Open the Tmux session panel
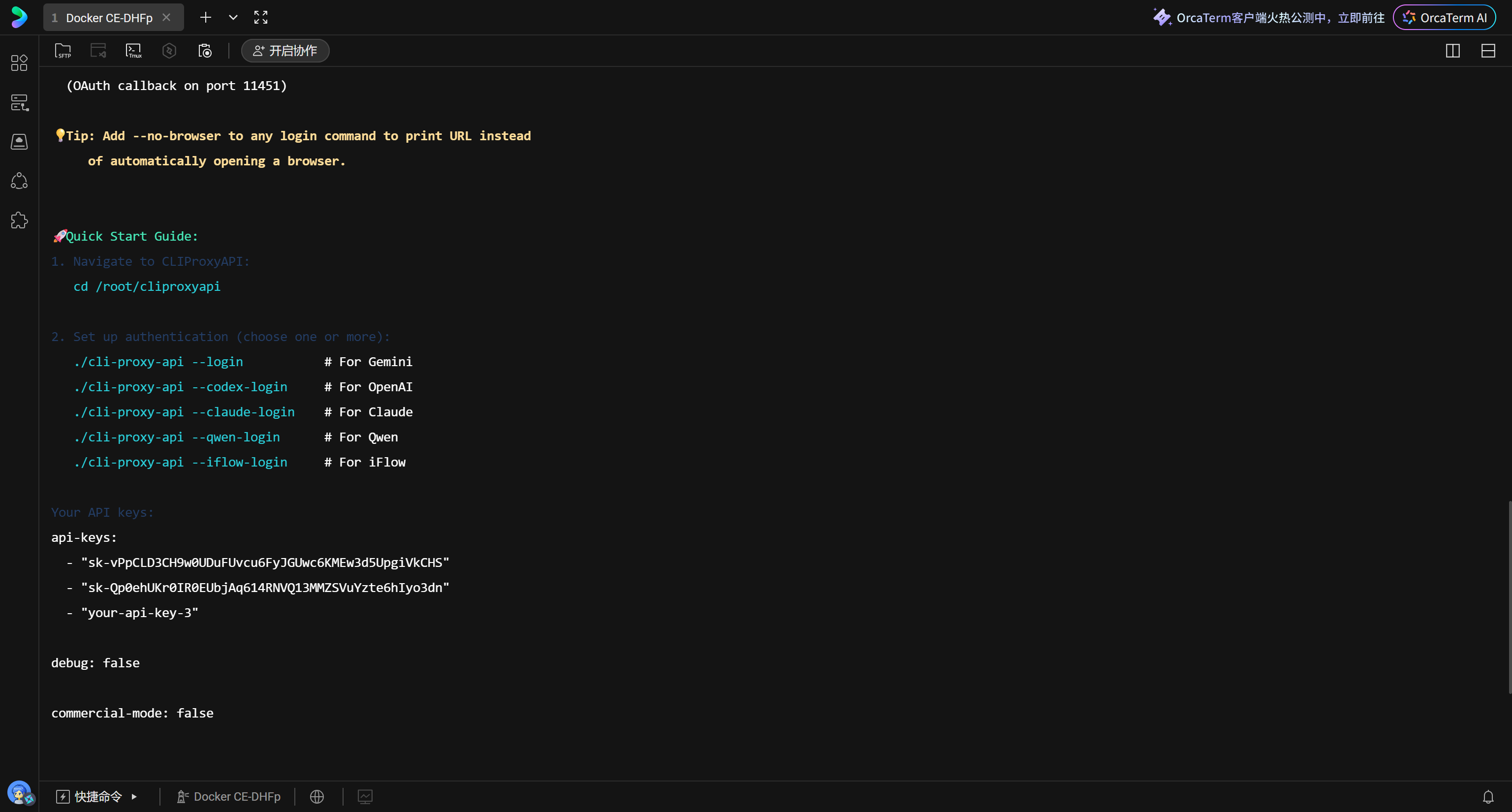 pyautogui.click(x=134, y=51)
